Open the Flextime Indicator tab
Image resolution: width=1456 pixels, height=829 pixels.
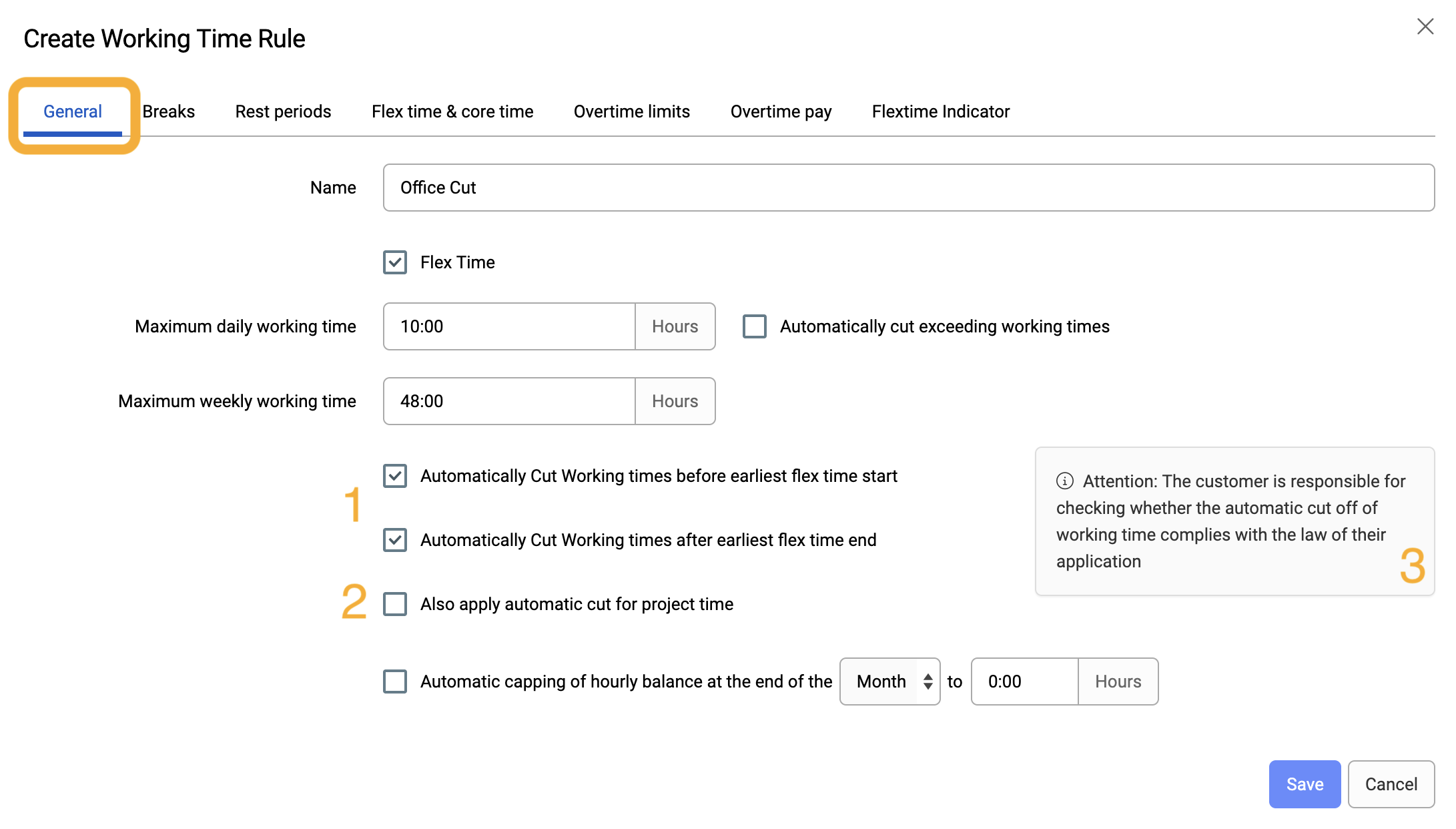pyautogui.click(x=941, y=111)
